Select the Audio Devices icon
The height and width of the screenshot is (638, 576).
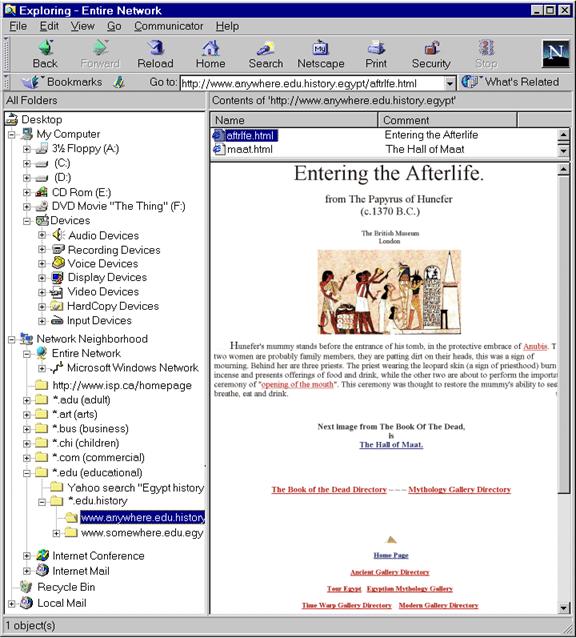click(58, 235)
